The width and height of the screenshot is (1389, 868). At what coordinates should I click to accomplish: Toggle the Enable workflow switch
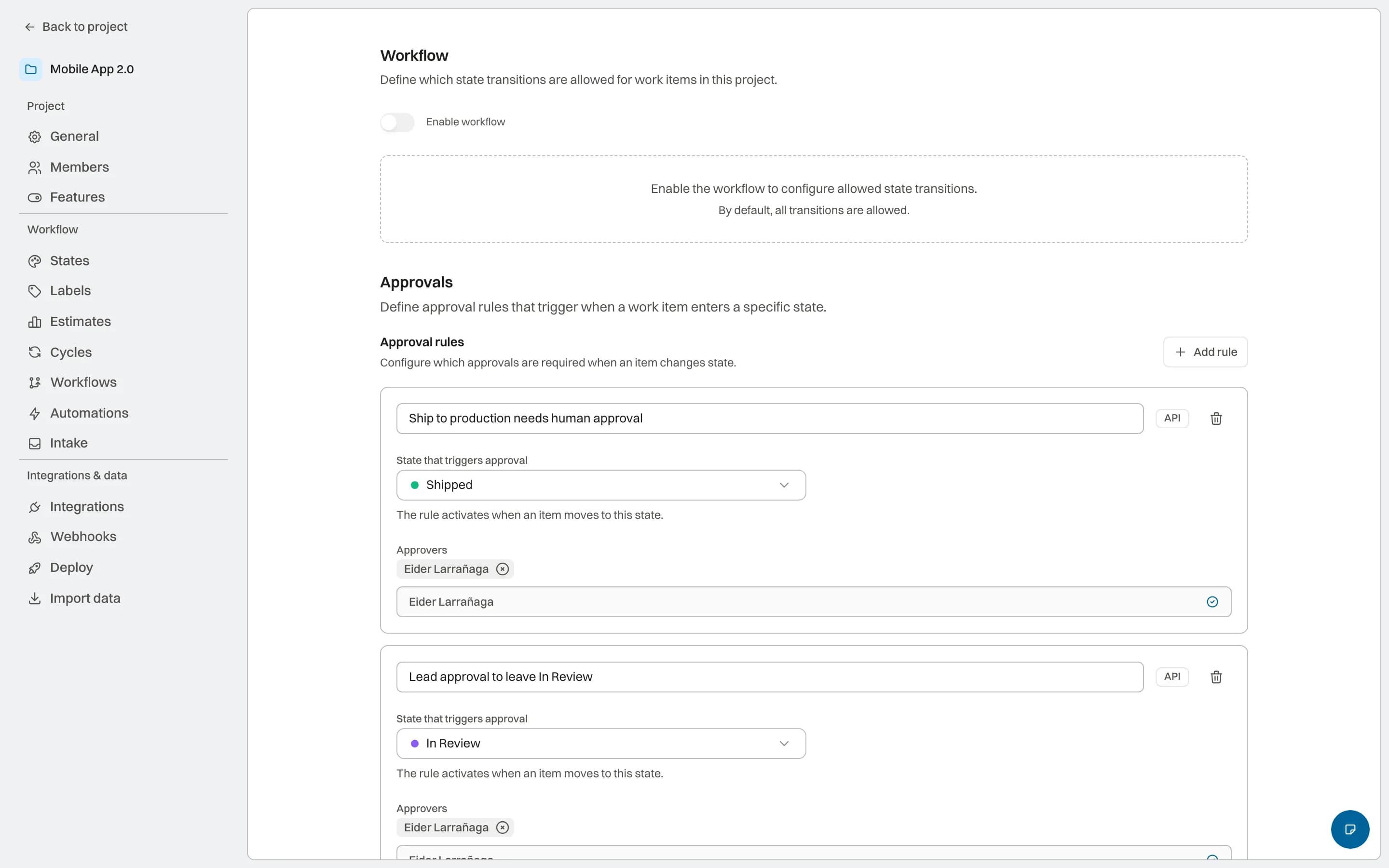[x=397, y=122]
